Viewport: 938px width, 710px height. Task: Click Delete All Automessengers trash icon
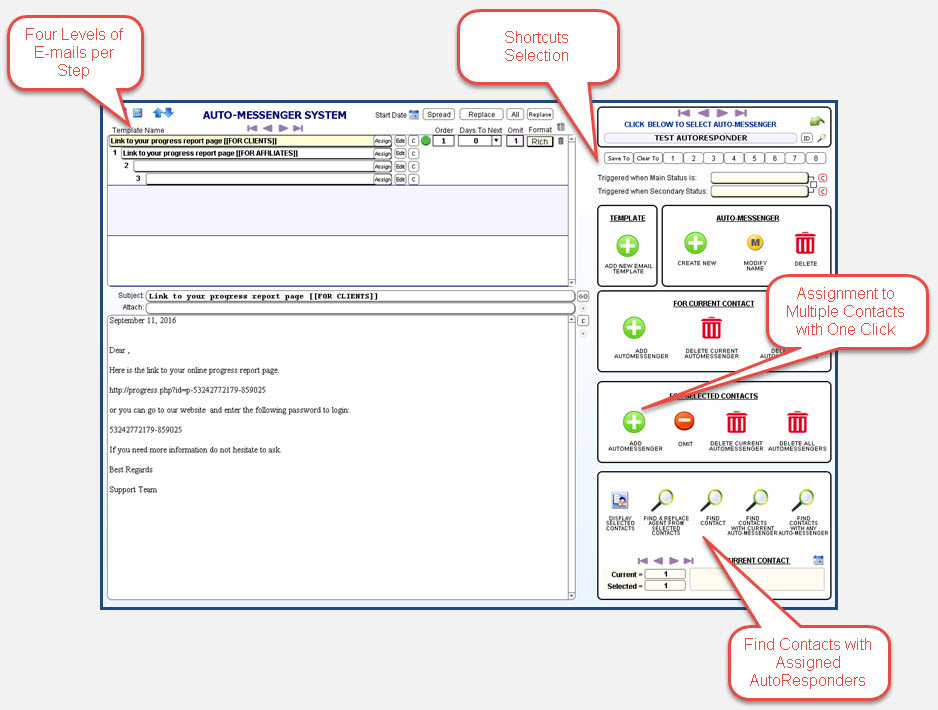coord(797,422)
